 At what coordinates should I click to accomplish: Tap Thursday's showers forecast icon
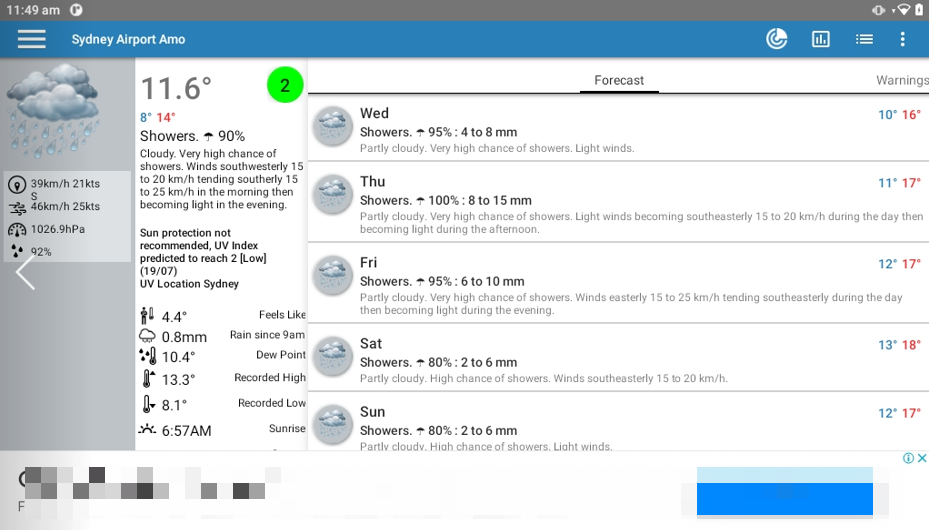(x=332, y=194)
